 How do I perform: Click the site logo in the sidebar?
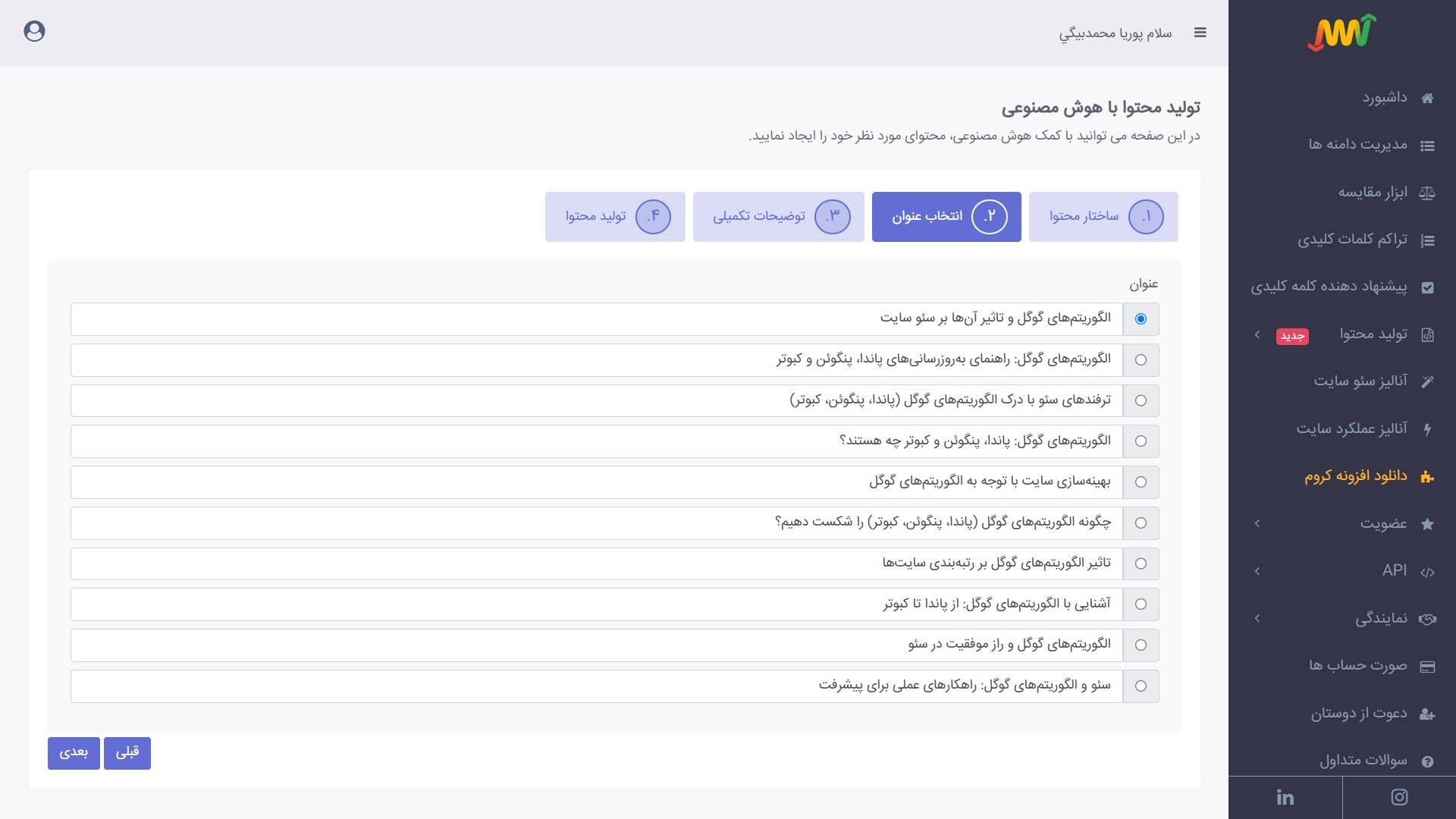tap(1341, 33)
